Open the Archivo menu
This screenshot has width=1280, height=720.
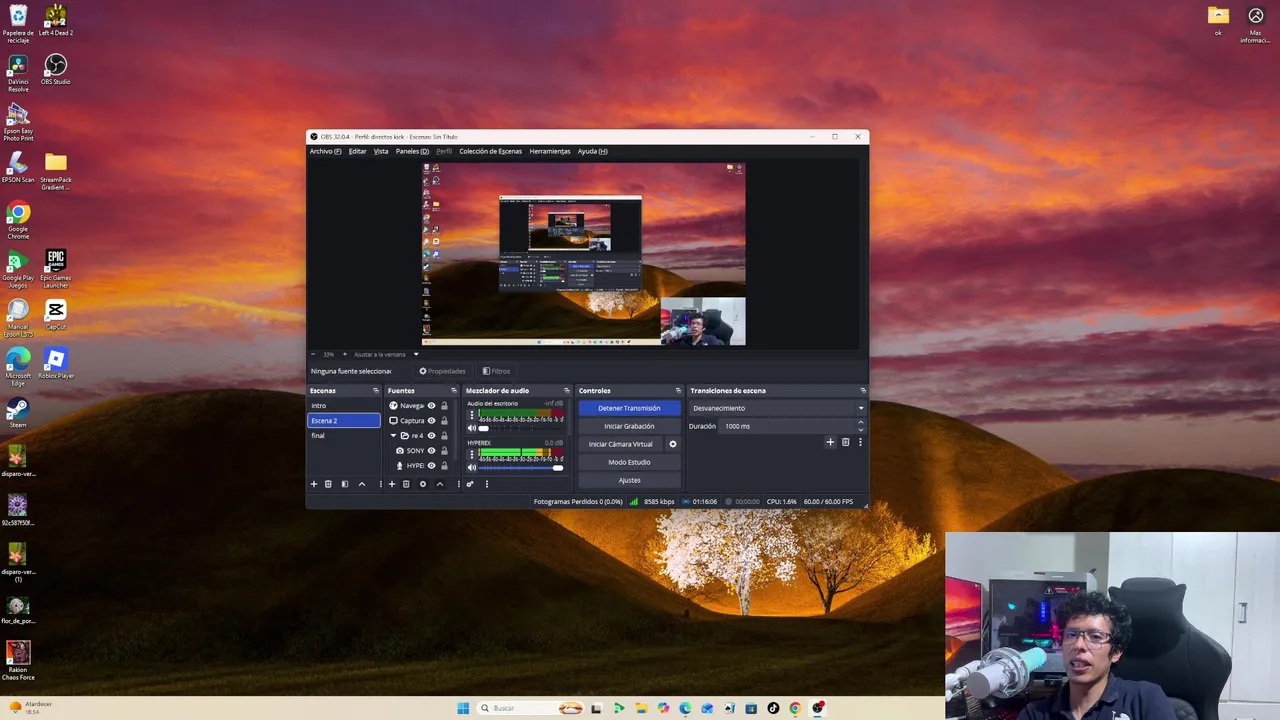point(325,151)
